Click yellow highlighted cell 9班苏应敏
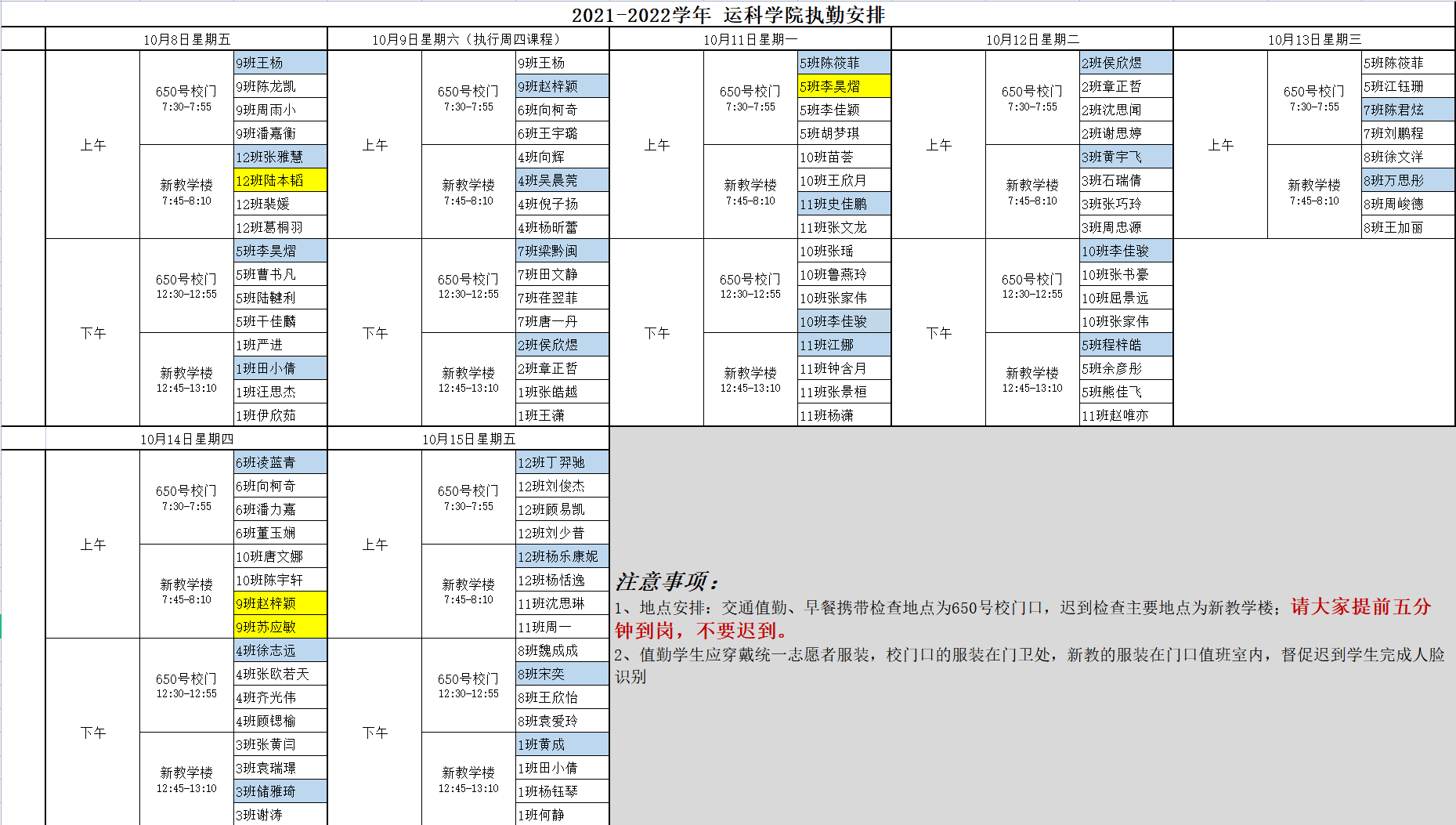1456x825 pixels. coord(280,627)
